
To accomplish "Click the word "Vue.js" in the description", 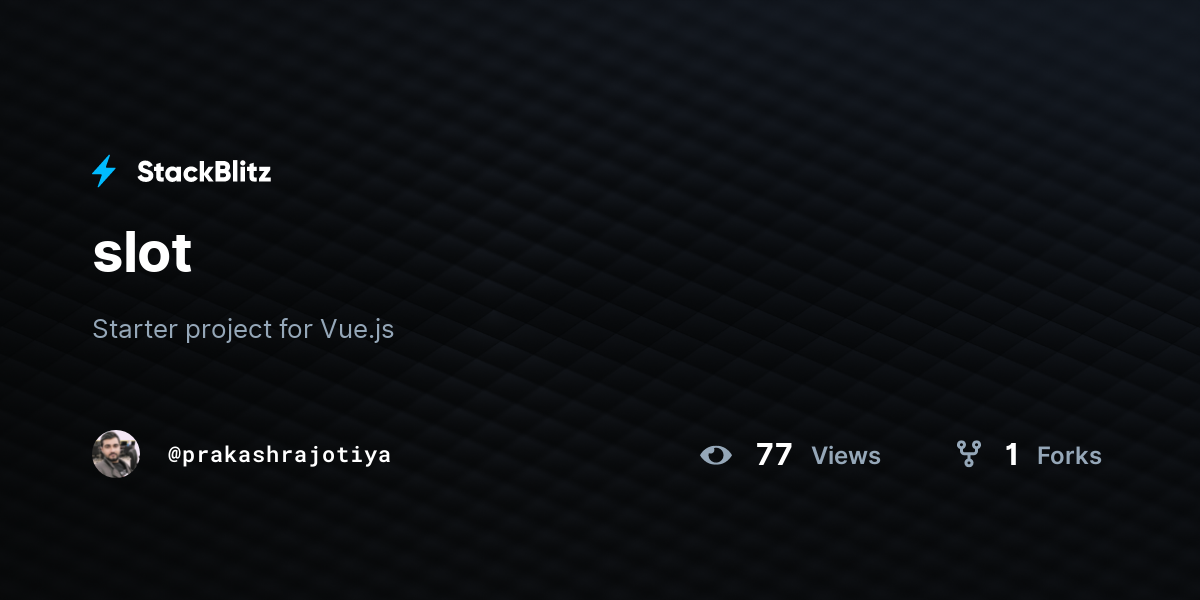I will click(357, 330).
